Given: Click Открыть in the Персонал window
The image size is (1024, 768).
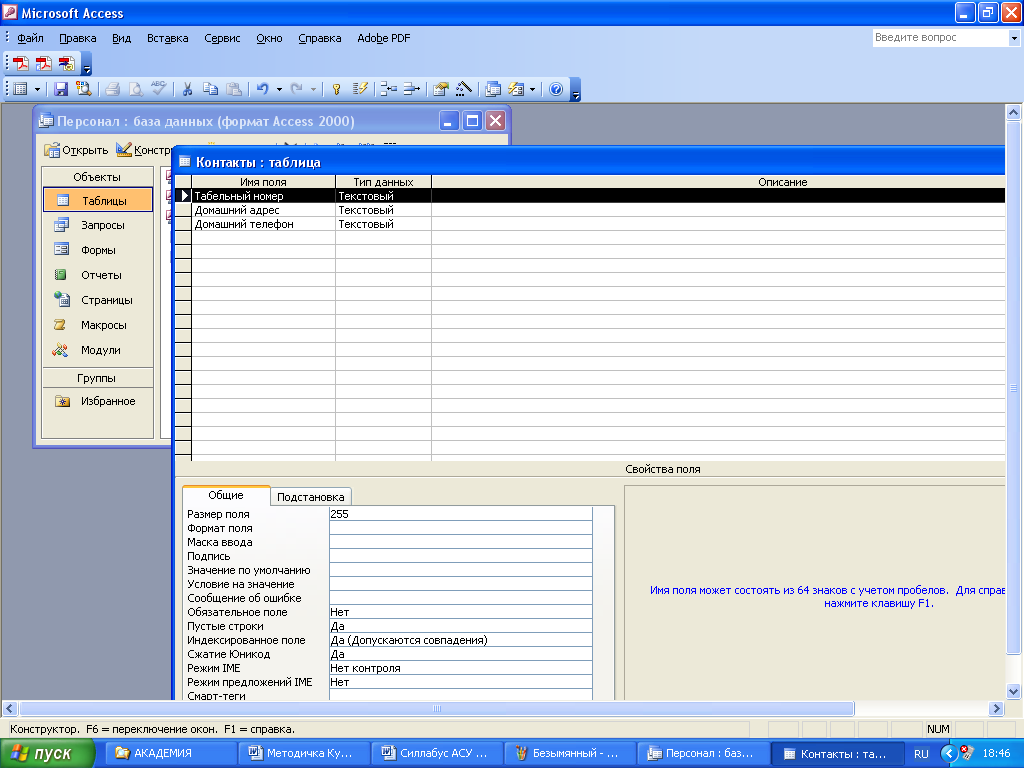Looking at the screenshot, I should point(76,150).
